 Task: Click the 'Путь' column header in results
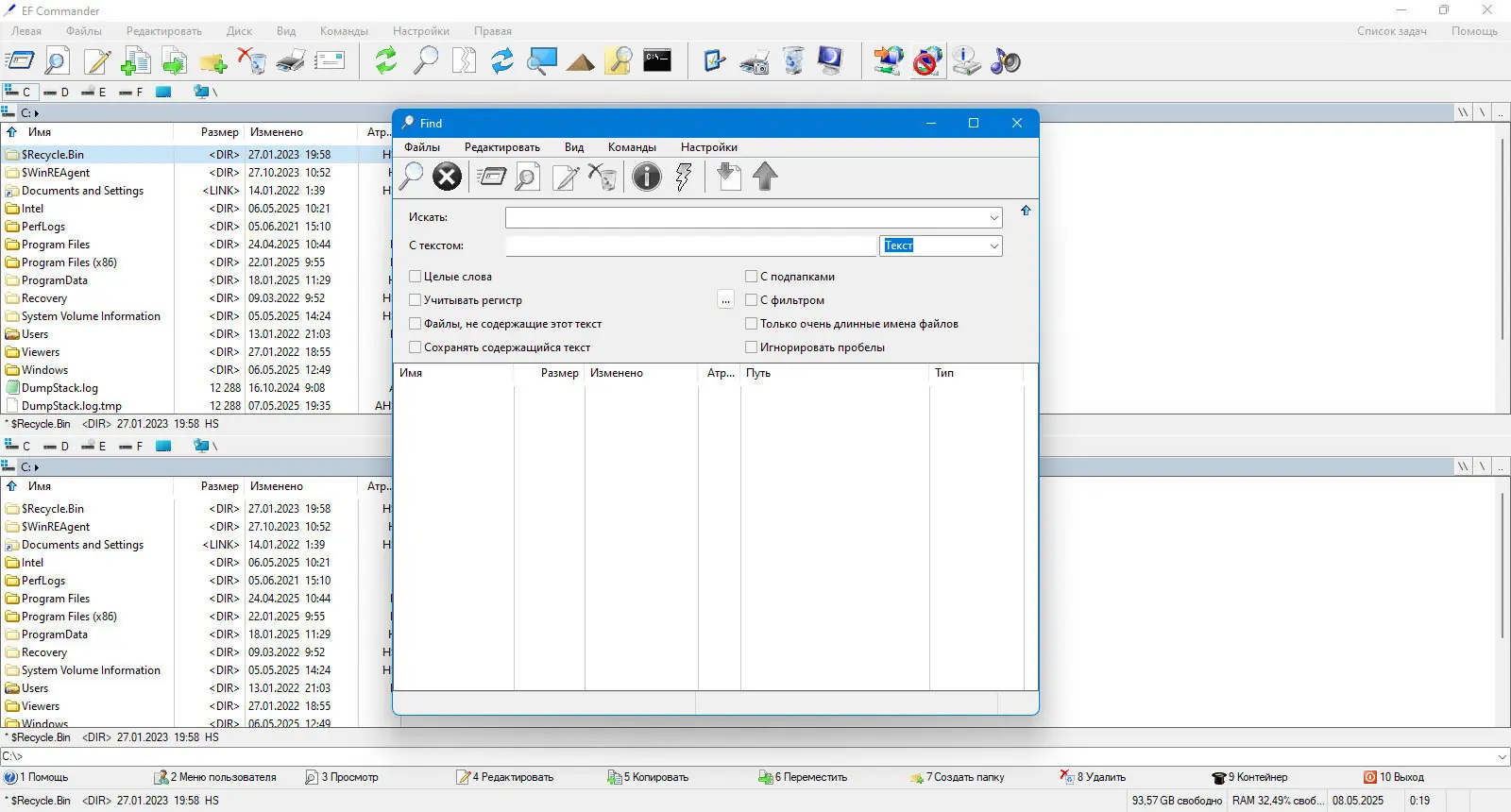point(758,373)
